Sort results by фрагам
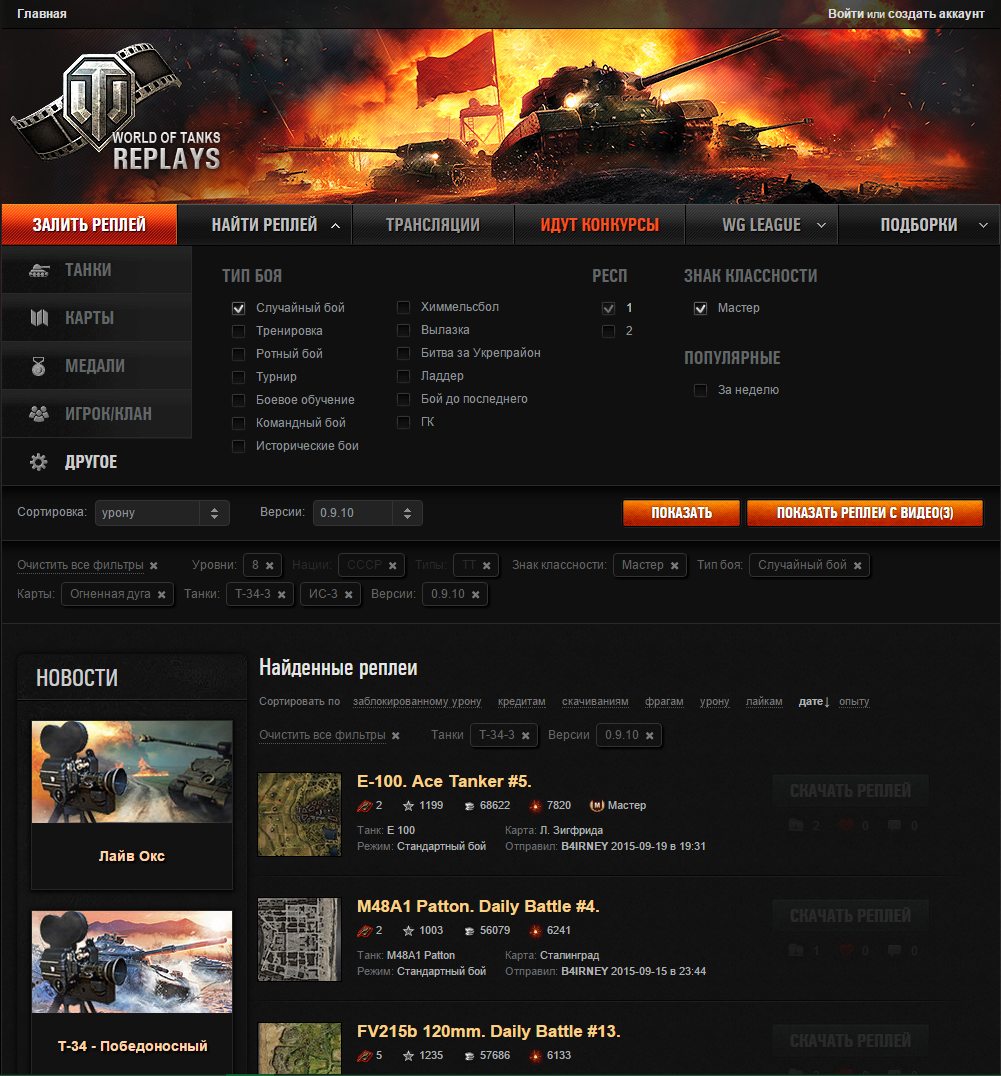1001x1076 pixels. point(664,701)
